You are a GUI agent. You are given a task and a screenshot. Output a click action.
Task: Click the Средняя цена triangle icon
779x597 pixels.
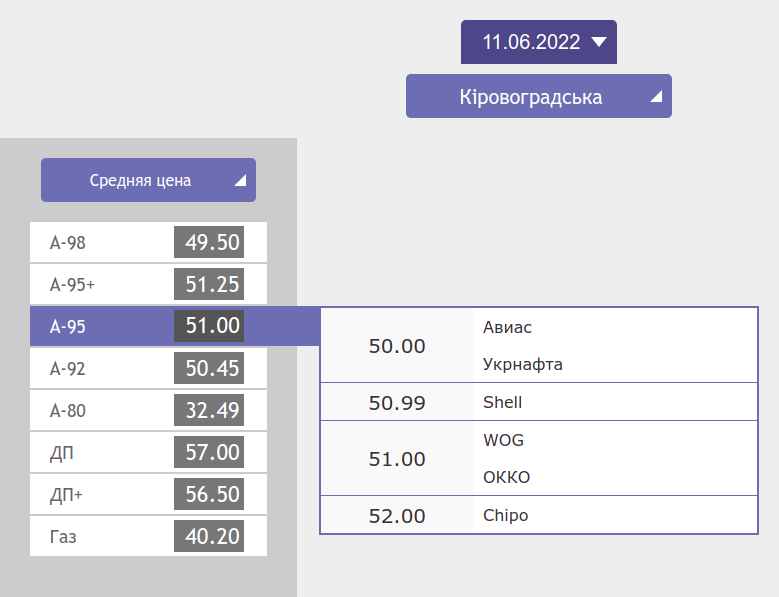pyautogui.click(x=240, y=182)
